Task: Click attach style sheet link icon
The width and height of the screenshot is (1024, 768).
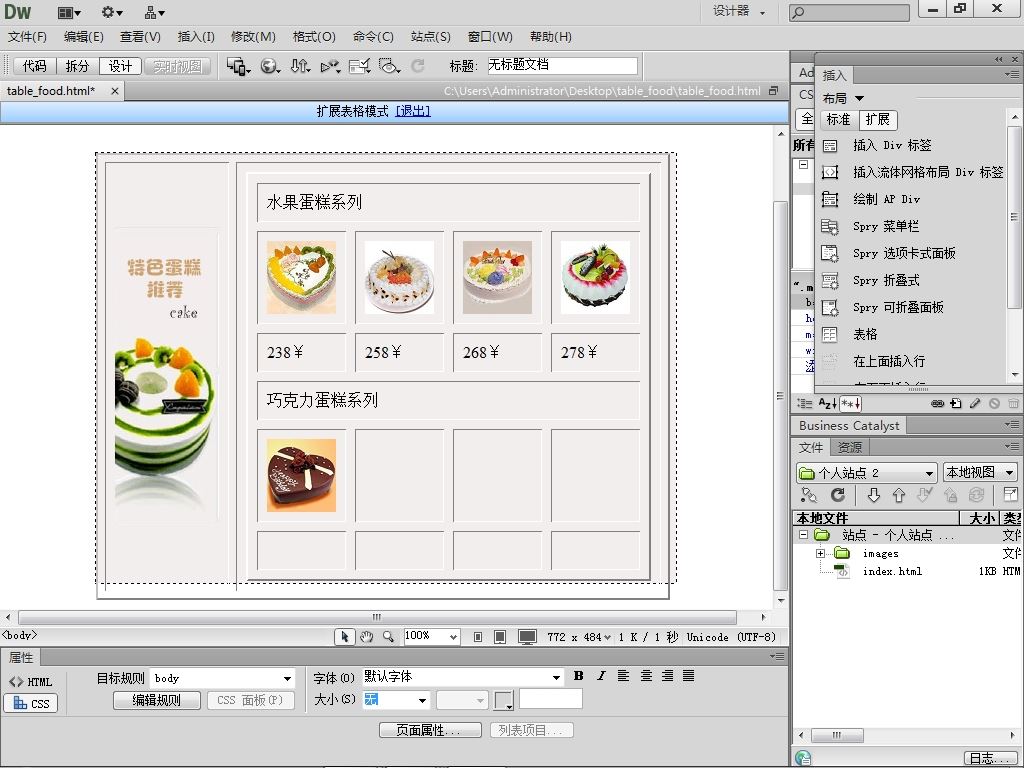Action: point(937,404)
